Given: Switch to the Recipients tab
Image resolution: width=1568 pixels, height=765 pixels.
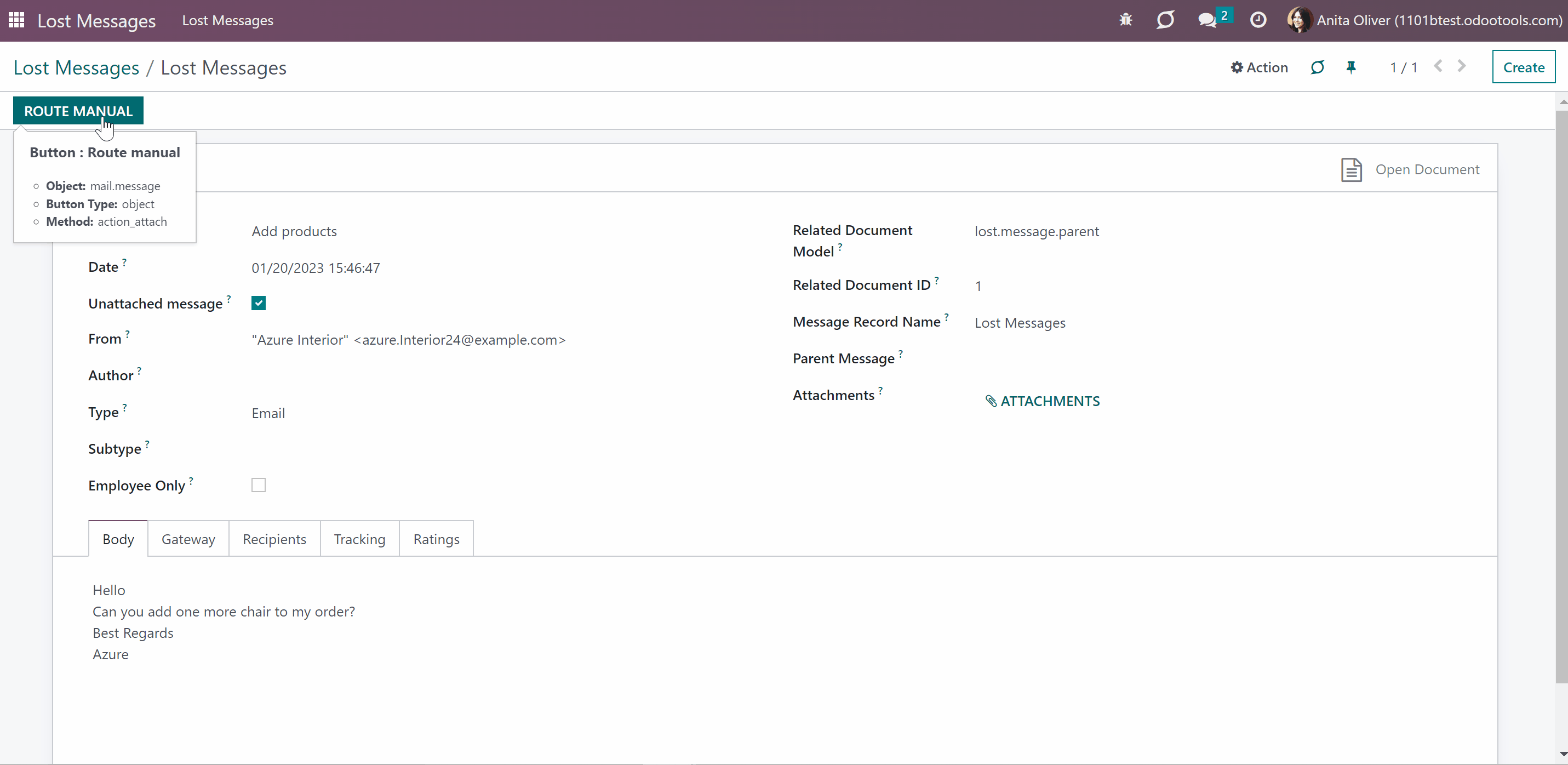Looking at the screenshot, I should coord(274,539).
